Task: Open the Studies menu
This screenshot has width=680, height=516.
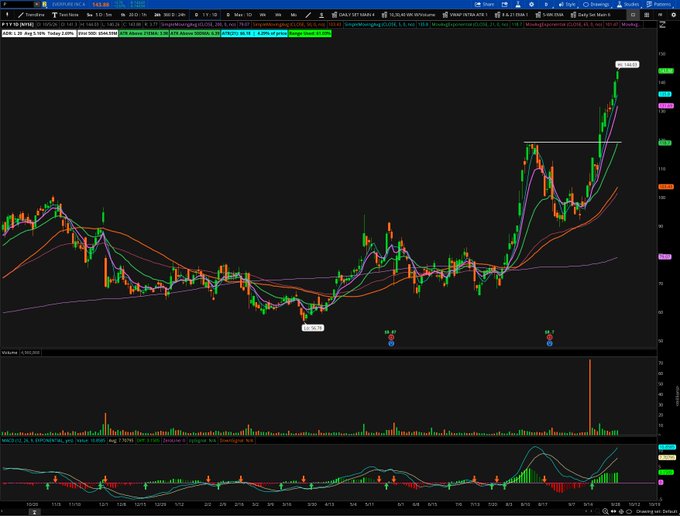Action: pos(628,4)
